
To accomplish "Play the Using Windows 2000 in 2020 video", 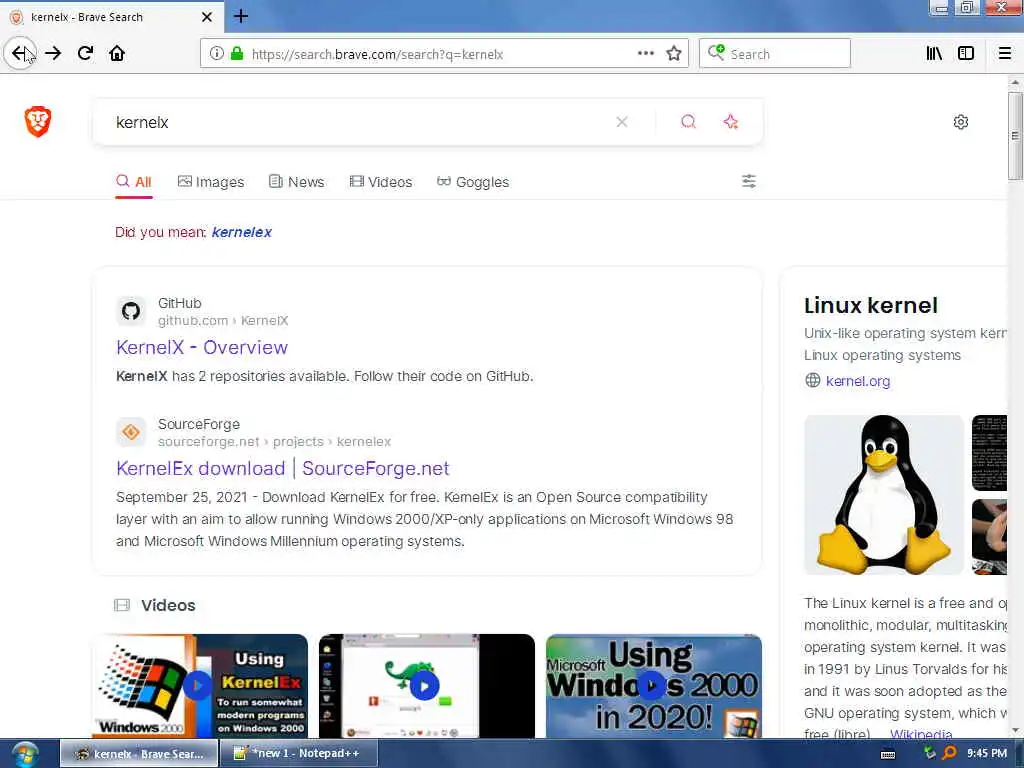I will pos(654,686).
